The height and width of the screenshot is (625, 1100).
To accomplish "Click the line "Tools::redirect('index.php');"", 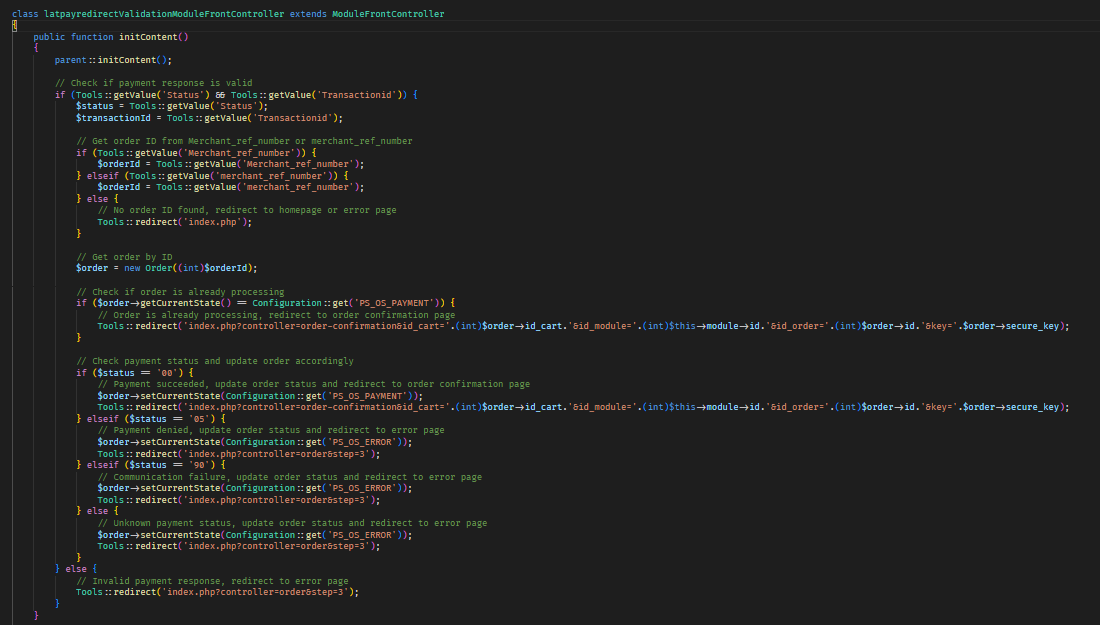I will tap(175, 222).
